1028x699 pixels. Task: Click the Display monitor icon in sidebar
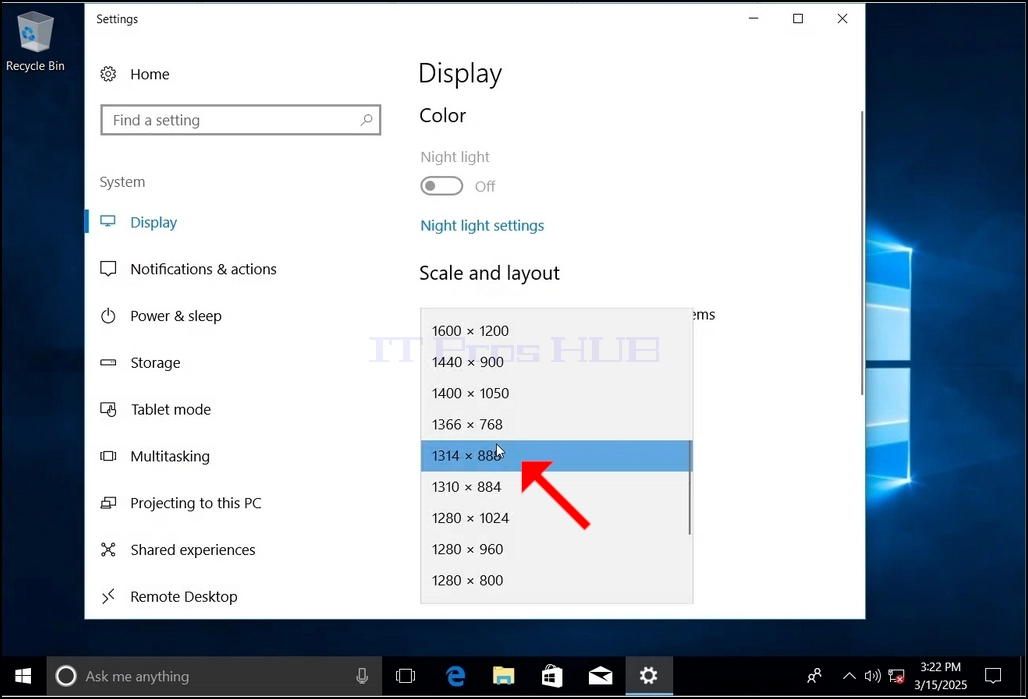(108, 222)
